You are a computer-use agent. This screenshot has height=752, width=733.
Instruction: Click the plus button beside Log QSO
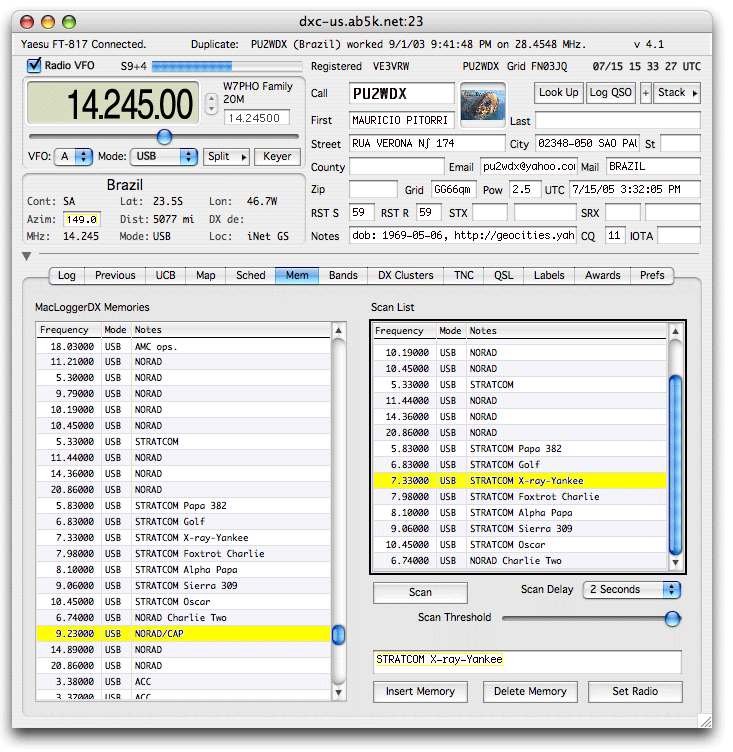click(x=645, y=93)
